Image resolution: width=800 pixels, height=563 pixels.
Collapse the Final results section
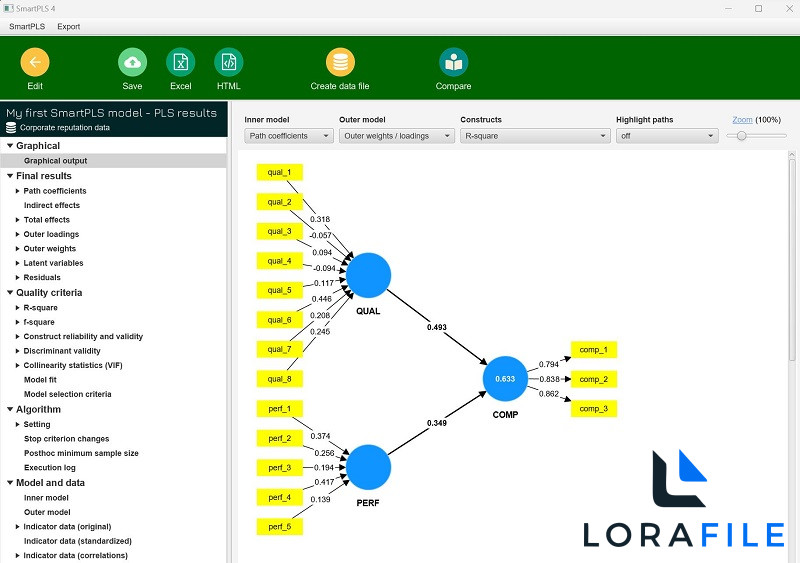click(x=10, y=176)
